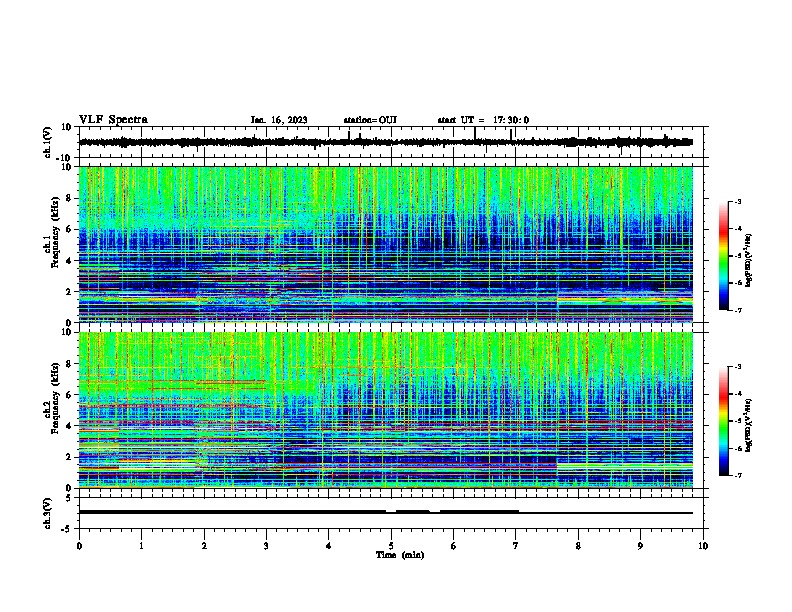Select the "start UT = 17:30: 0" text

pos(483,120)
